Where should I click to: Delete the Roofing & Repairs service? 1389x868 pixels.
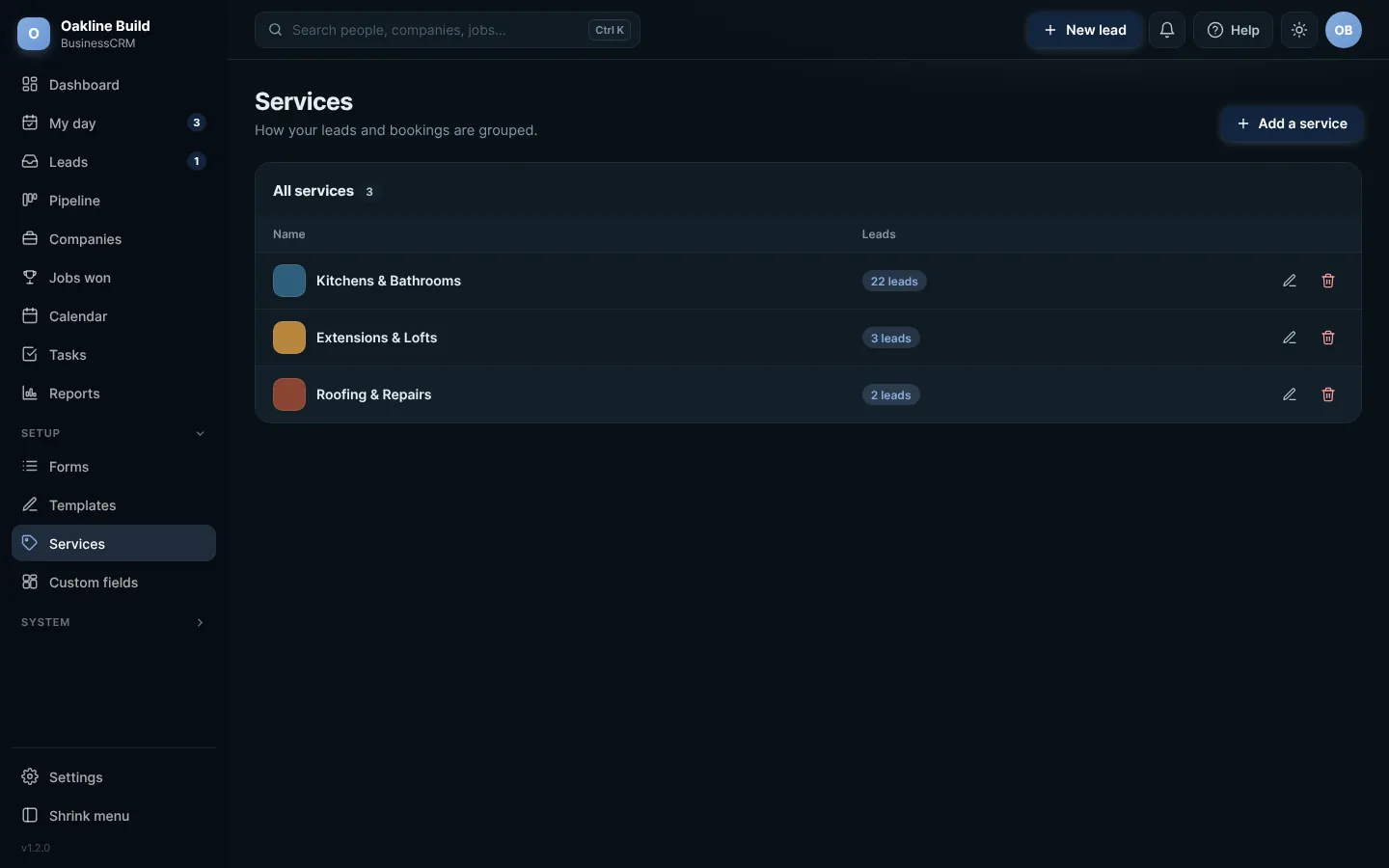(1328, 394)
